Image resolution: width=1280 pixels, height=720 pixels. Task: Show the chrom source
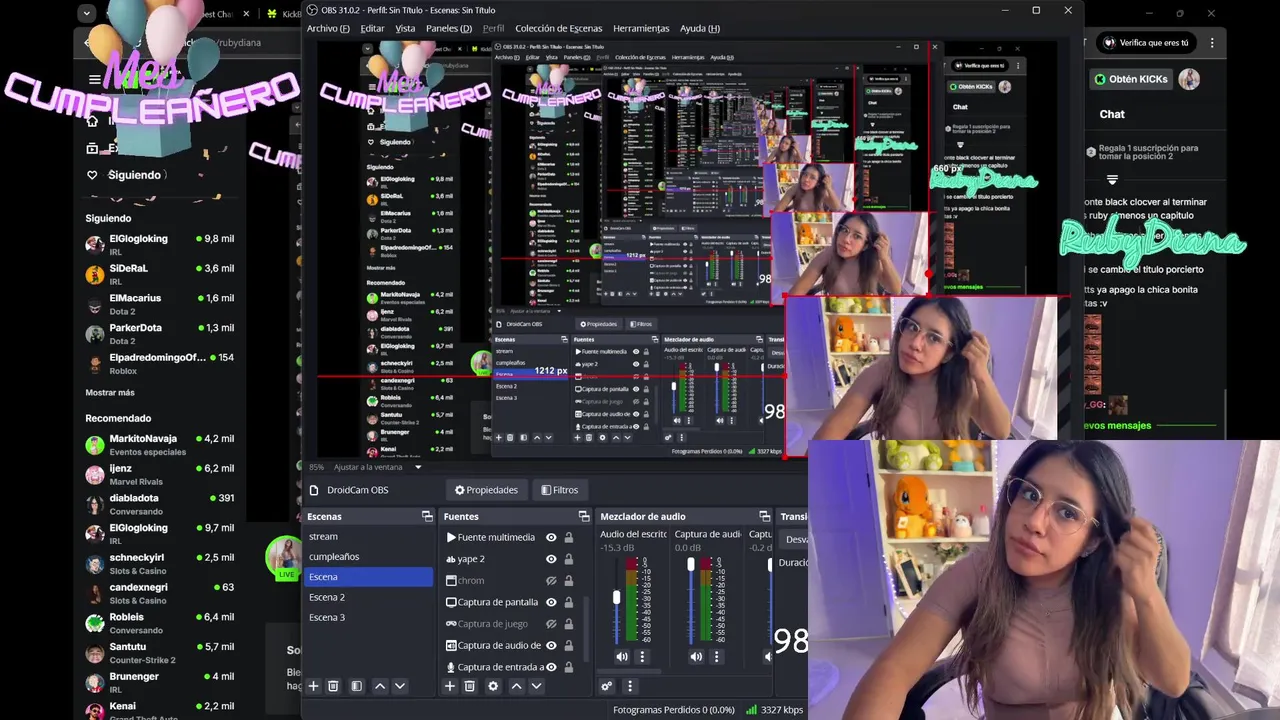pos(551,581)
